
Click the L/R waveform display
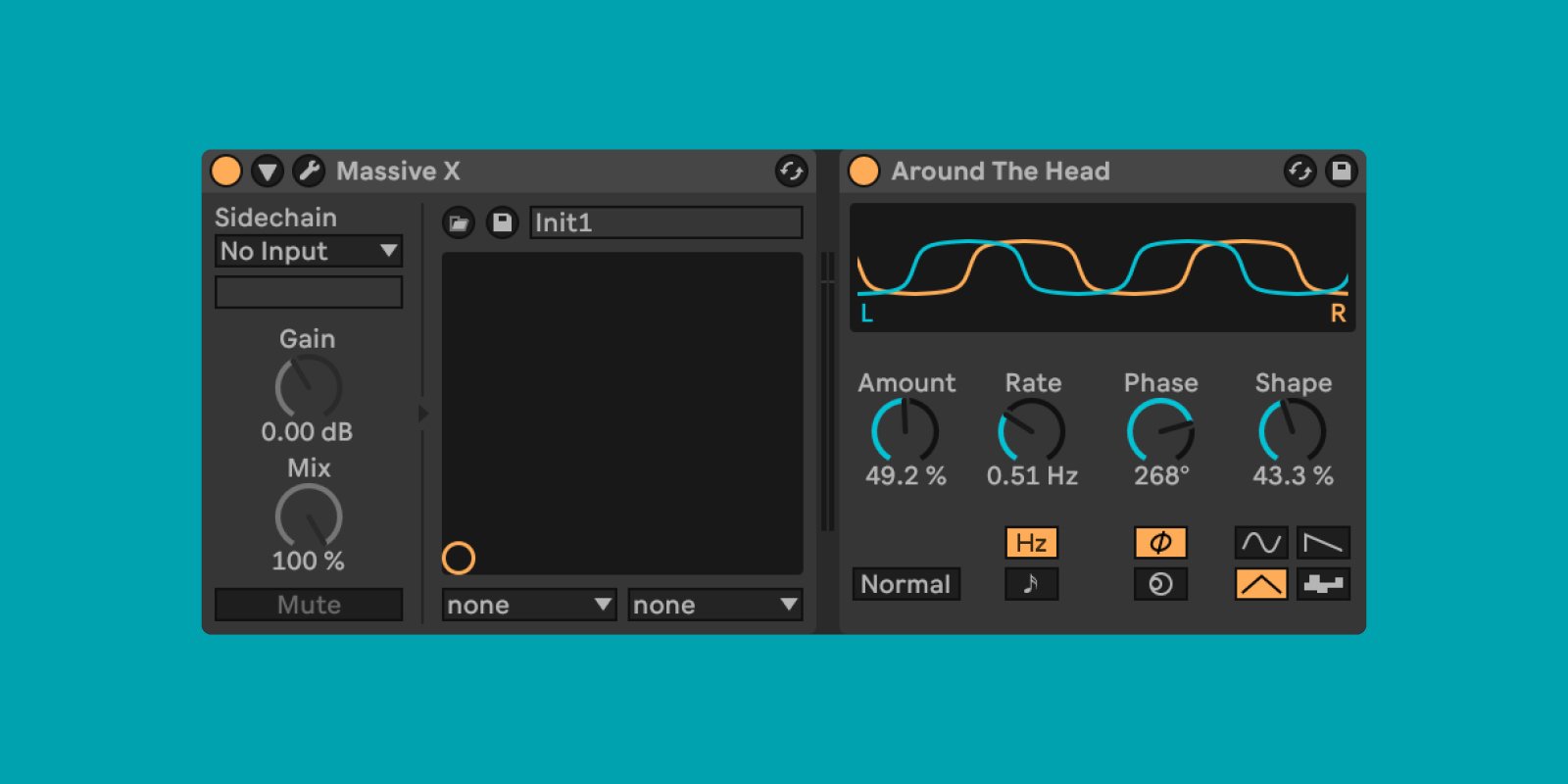1102,268
